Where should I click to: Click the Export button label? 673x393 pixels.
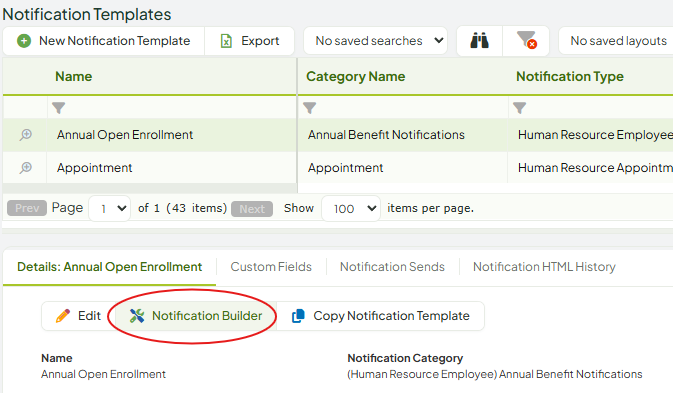tap(260, 41)
